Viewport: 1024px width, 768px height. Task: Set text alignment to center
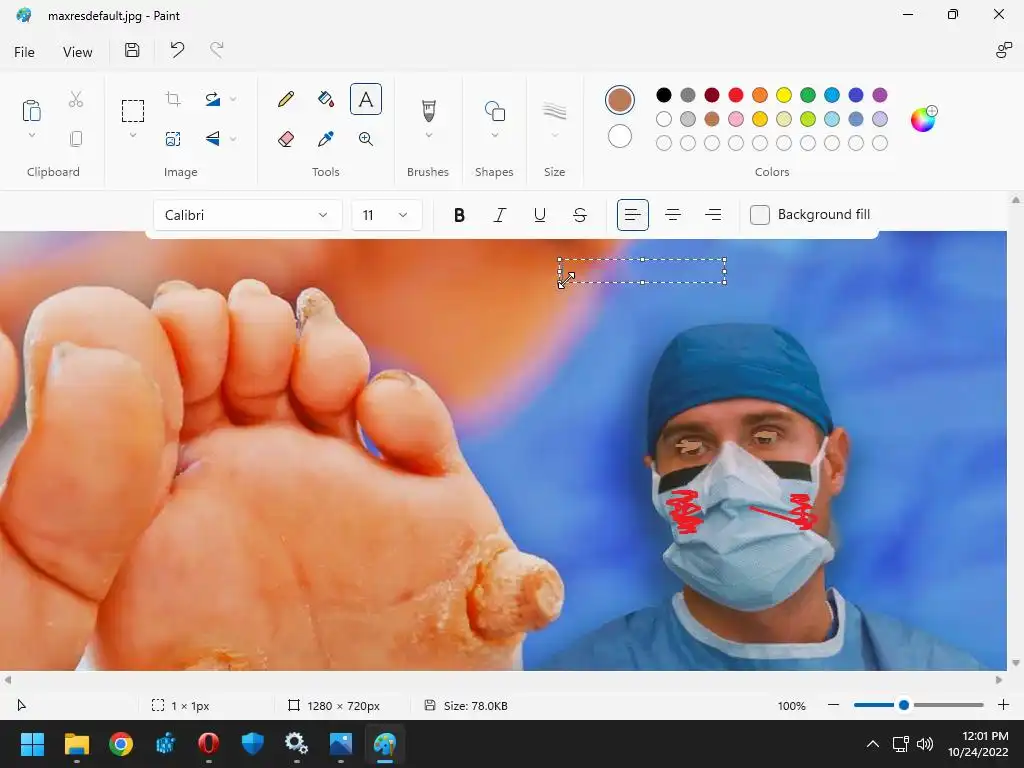[x=673, y=215]
